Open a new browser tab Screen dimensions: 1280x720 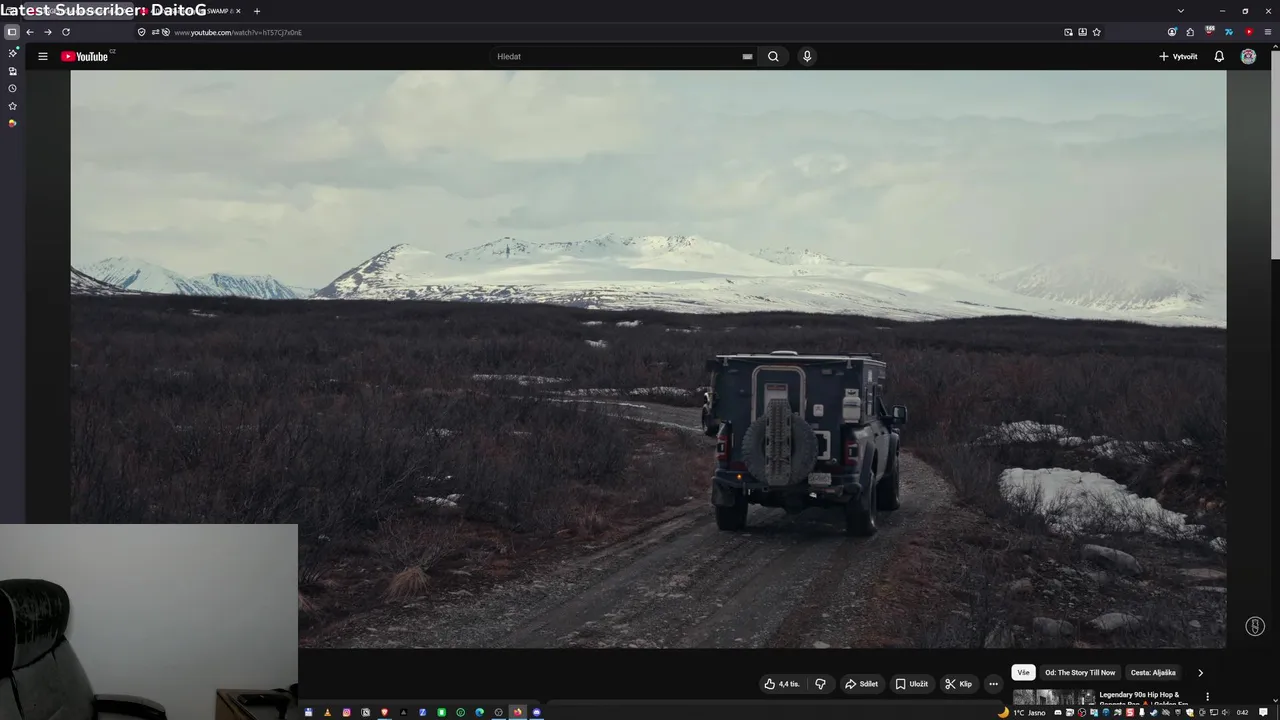point(257,11)
